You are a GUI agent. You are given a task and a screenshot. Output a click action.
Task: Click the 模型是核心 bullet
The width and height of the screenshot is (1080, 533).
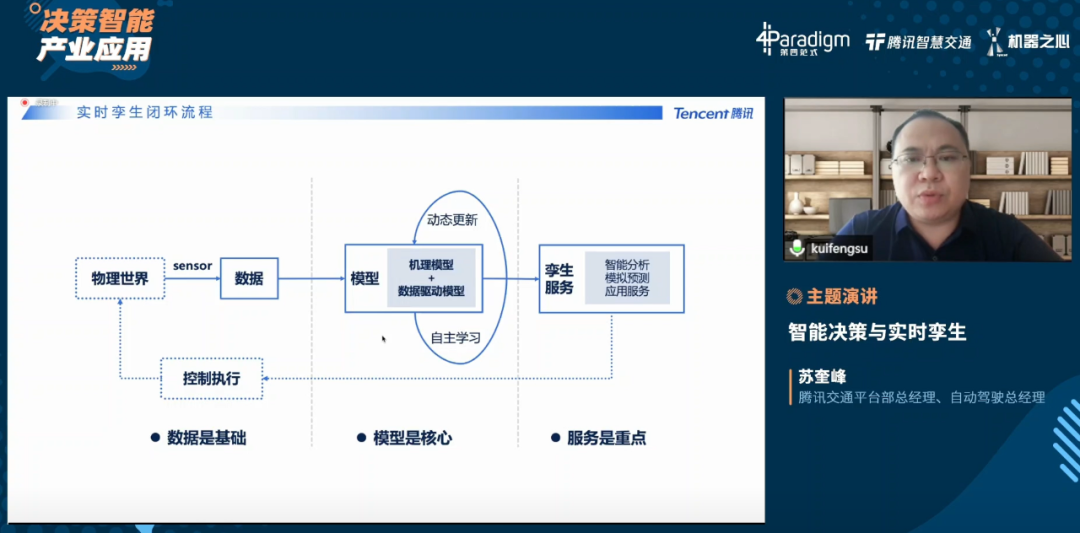[x=404, y=438]
